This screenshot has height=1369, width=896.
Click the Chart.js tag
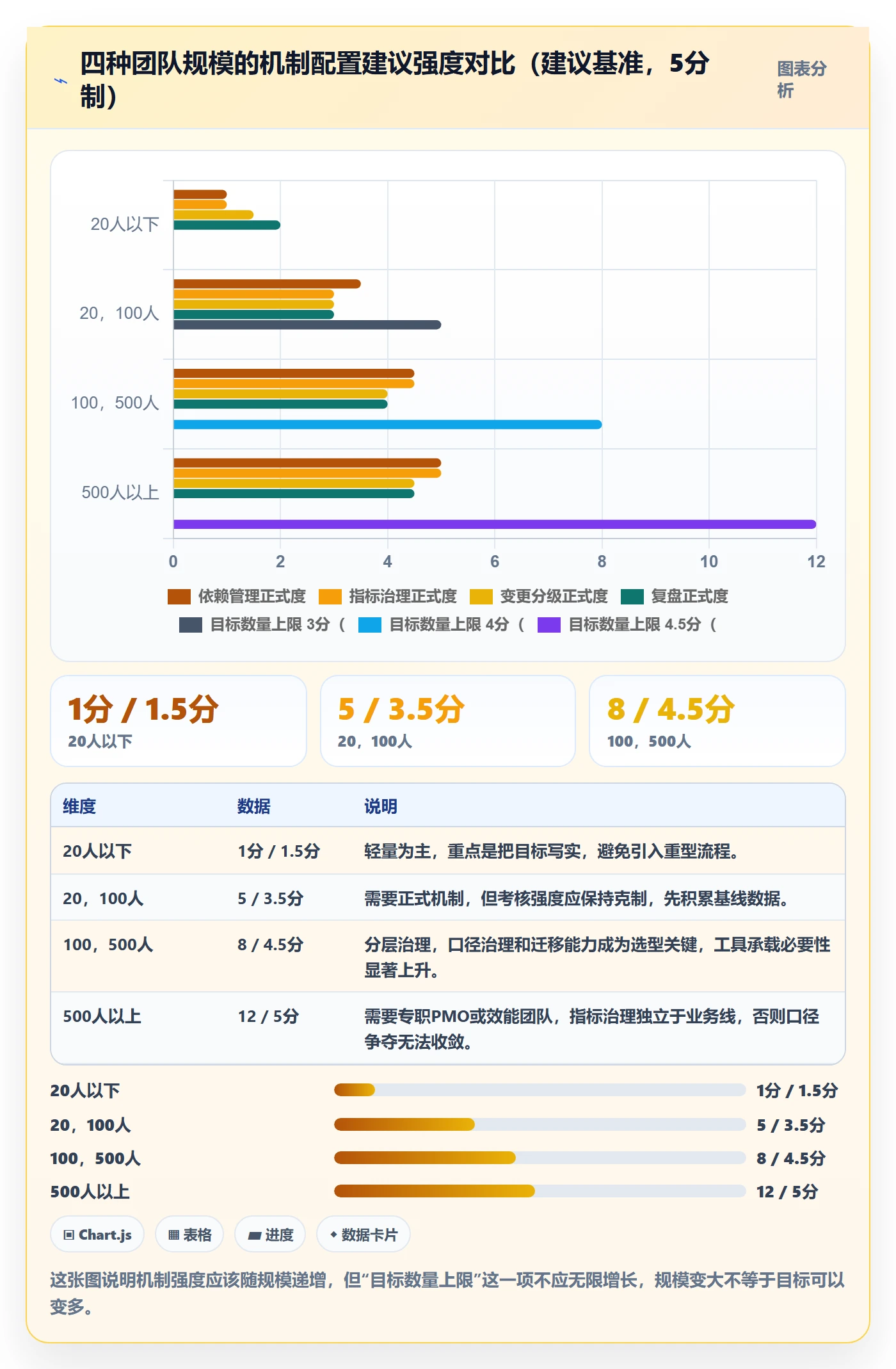tap(97, 1235)
